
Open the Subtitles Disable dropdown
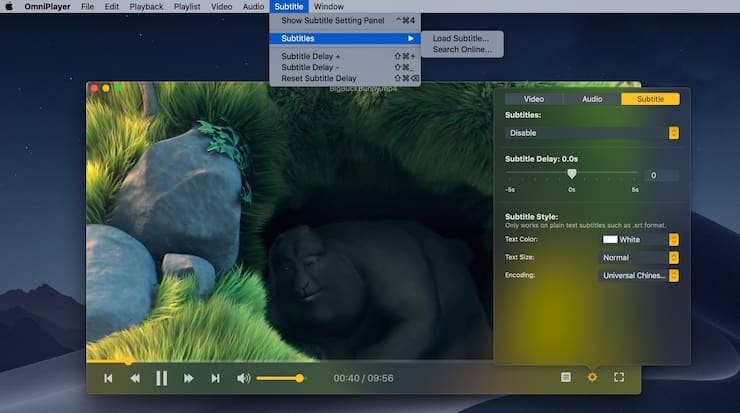pyautogui.click(x=592, y=133)
